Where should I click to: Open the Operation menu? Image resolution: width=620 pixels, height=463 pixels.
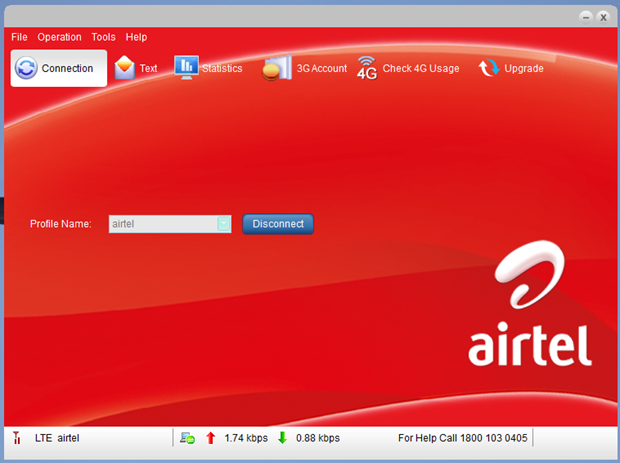60,37
